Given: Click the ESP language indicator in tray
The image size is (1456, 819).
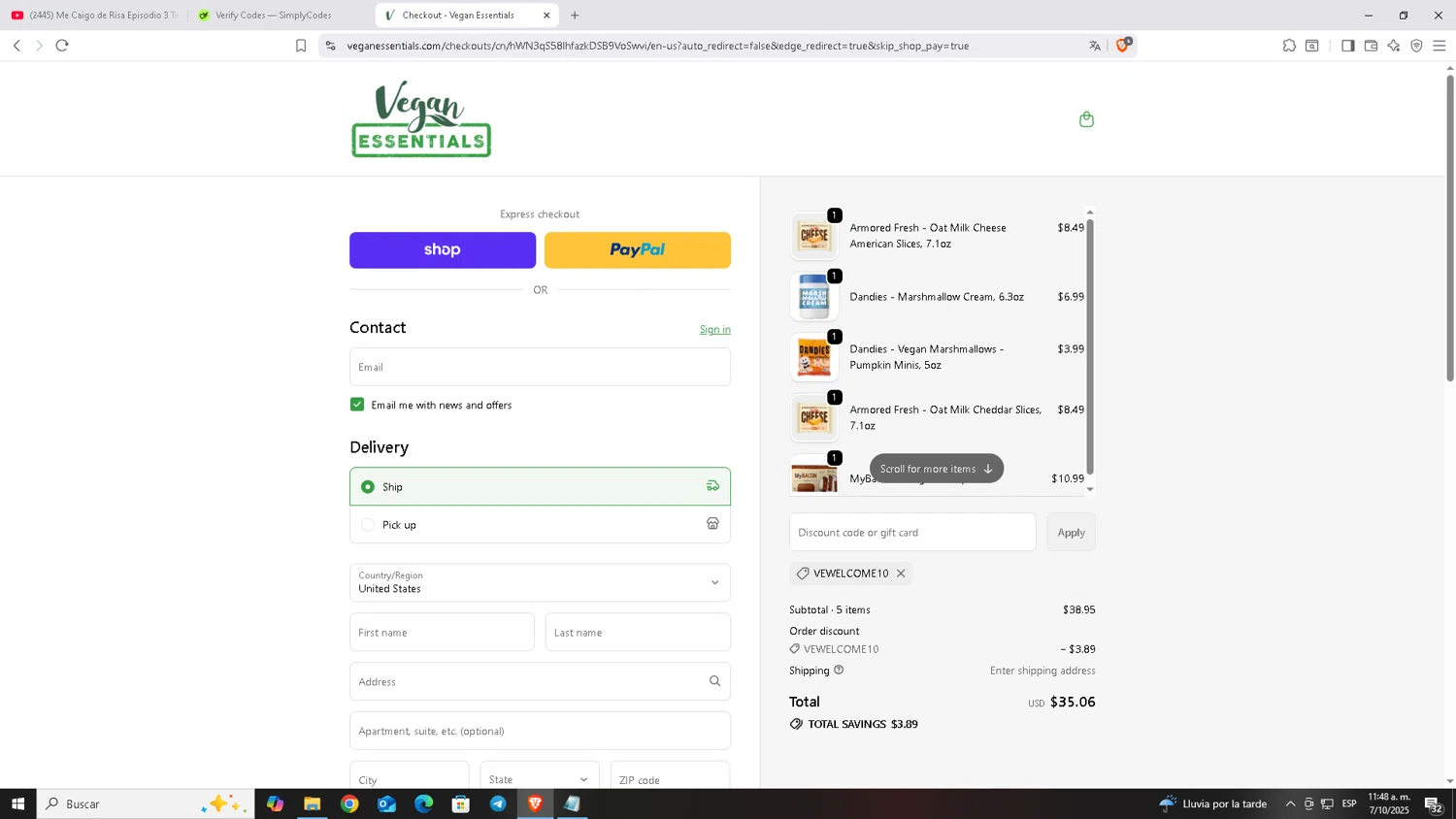Looking at the screenshot, I should pyautogui.click(x=1349, y=803).
